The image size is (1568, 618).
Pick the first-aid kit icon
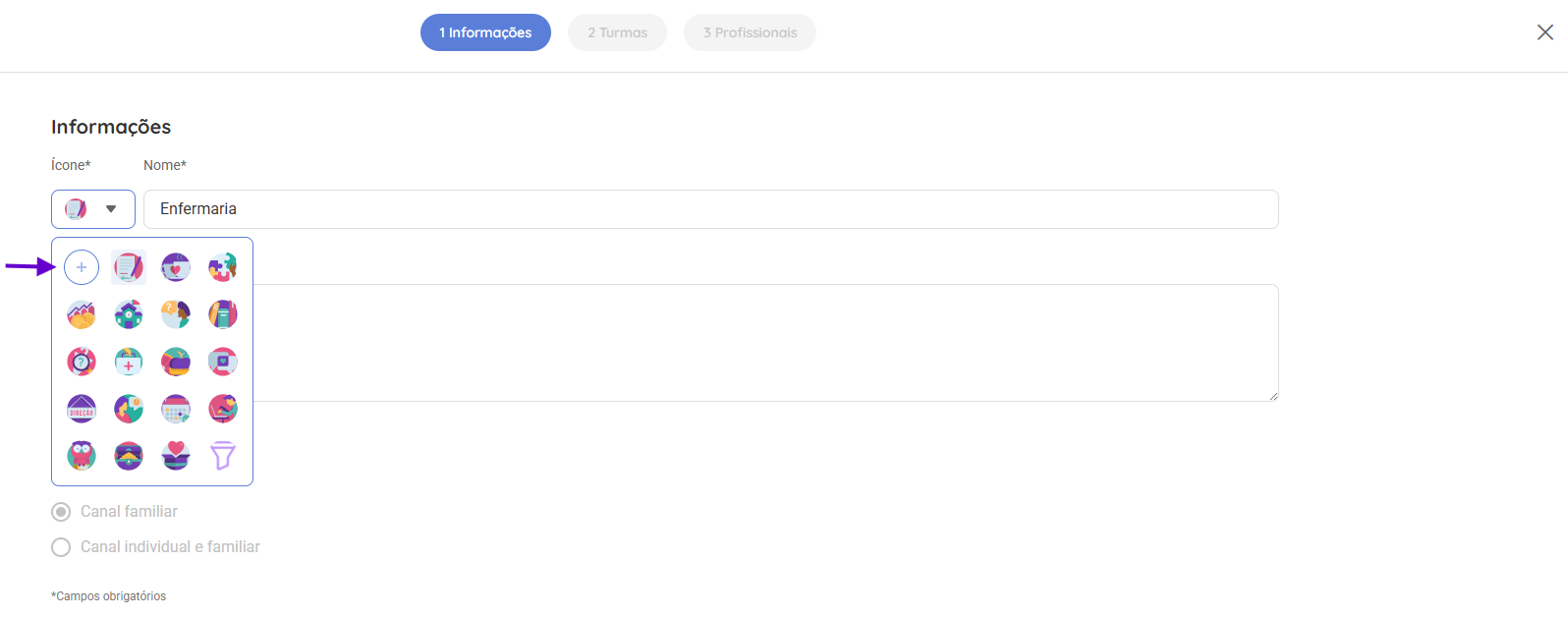coord(129,362)
